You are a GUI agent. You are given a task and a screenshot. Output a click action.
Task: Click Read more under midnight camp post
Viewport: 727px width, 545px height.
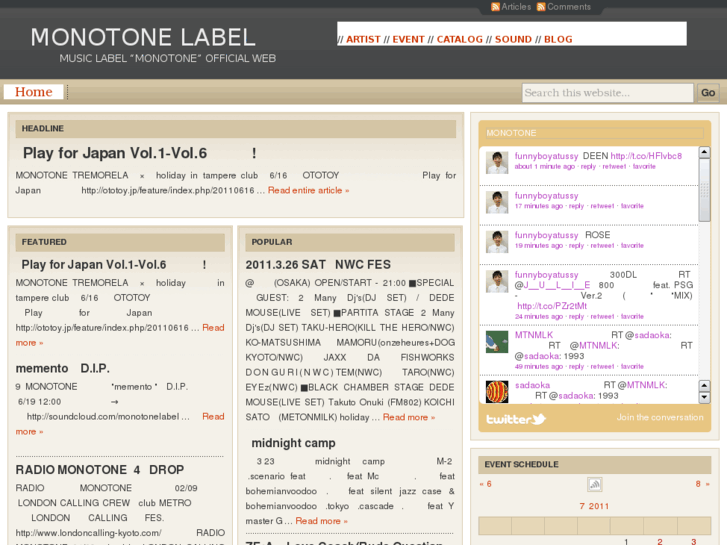(321, 521)
